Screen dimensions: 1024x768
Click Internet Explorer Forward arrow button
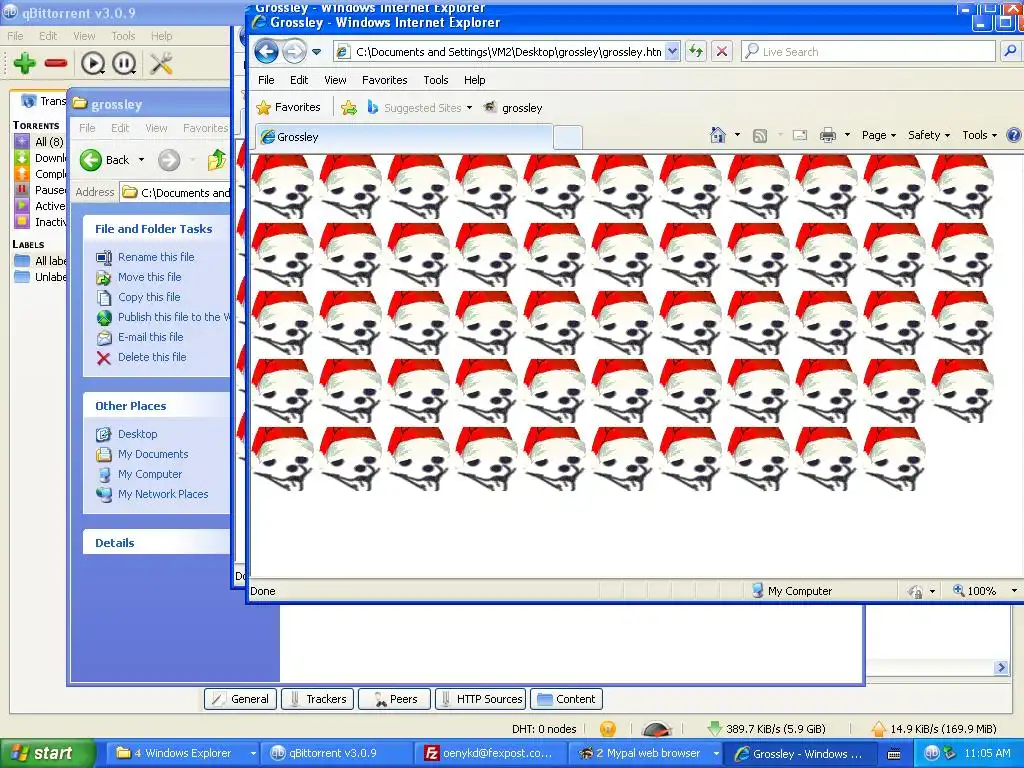tap(294, 52)
